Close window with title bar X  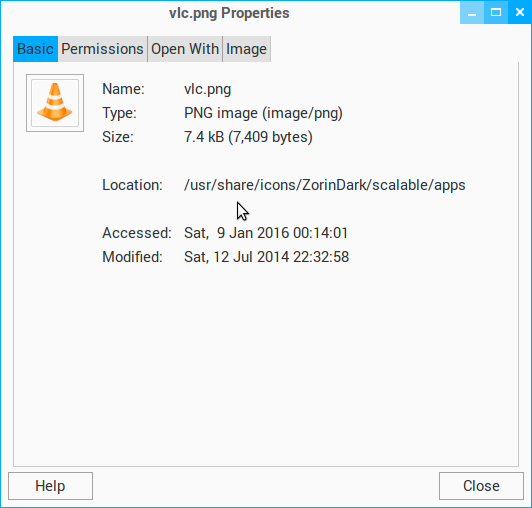coord(519,13)
